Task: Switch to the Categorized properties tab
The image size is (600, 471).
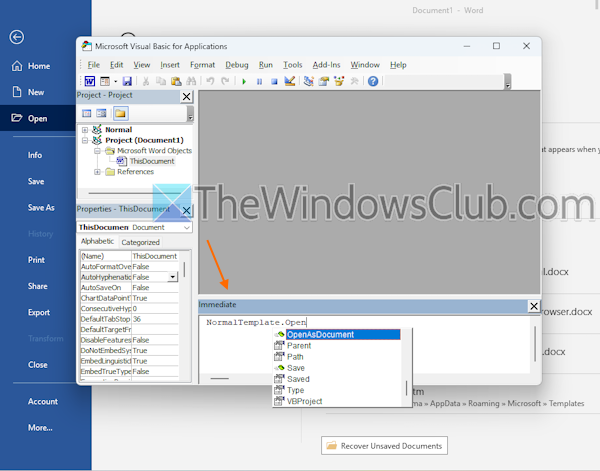Action: 140,243
